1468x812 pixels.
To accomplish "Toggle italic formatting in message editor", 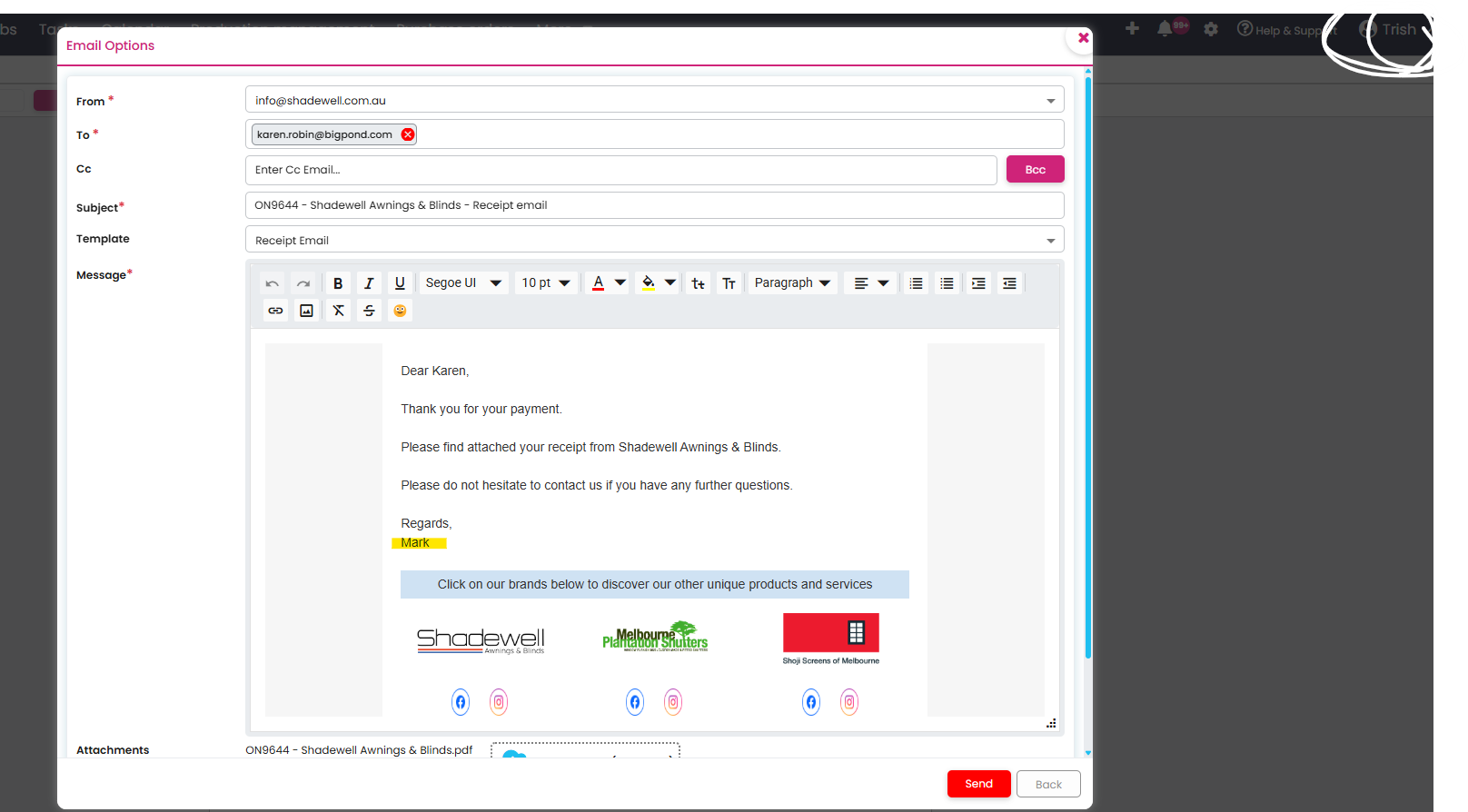I will tap(369, 283).
